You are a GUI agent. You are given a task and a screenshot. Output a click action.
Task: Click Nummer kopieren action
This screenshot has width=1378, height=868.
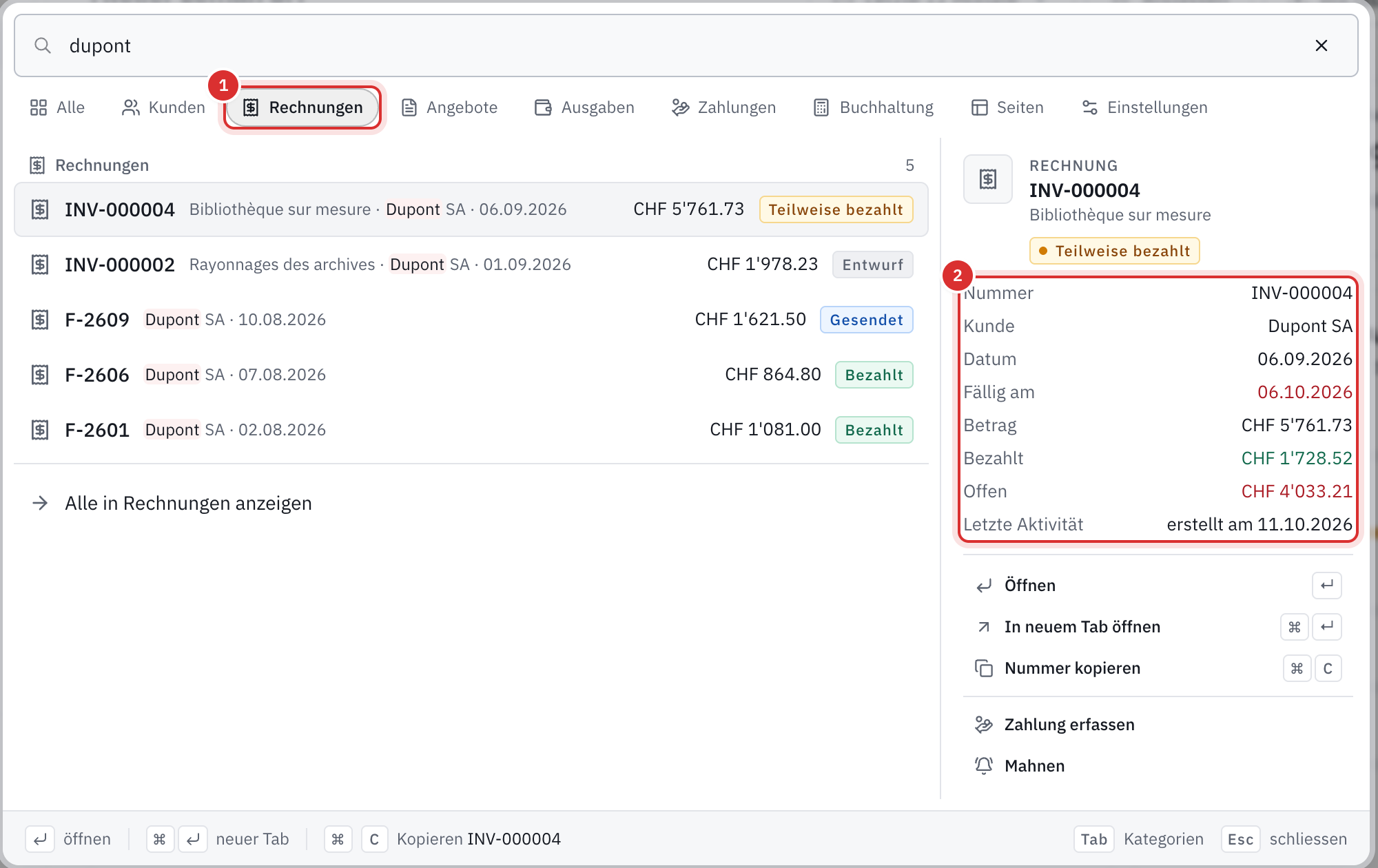[1158, 668]
